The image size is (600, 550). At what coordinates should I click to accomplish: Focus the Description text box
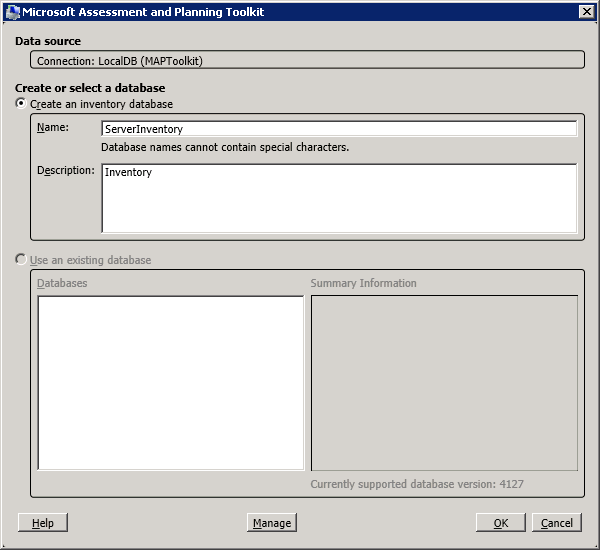pos(339,198)
